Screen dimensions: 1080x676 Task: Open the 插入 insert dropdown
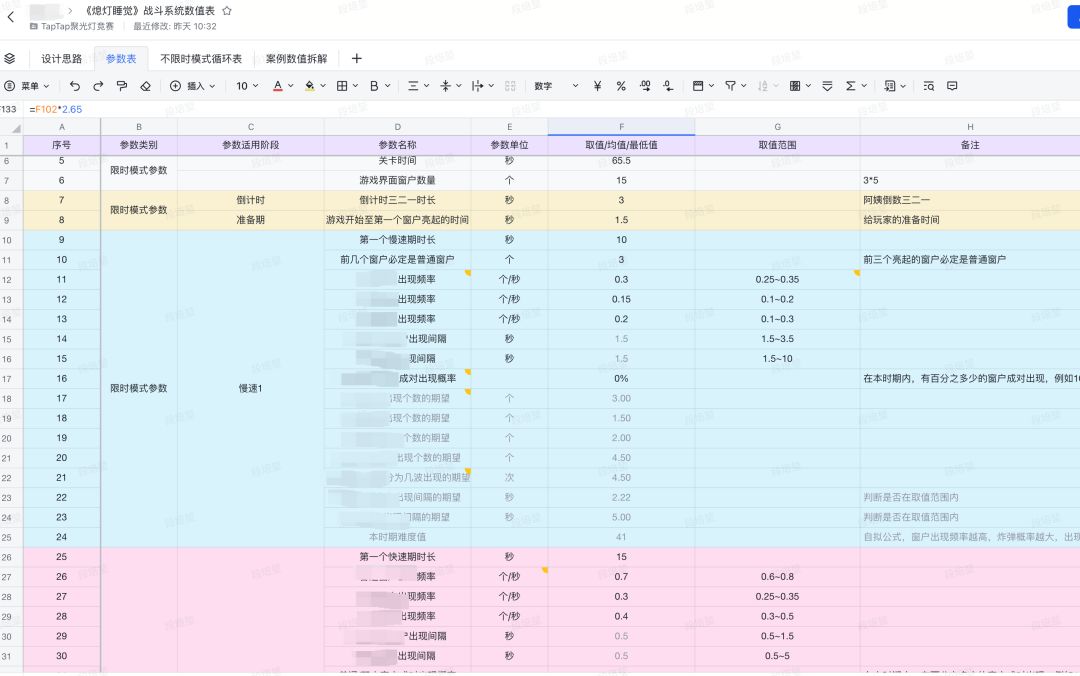pos(194,86)
